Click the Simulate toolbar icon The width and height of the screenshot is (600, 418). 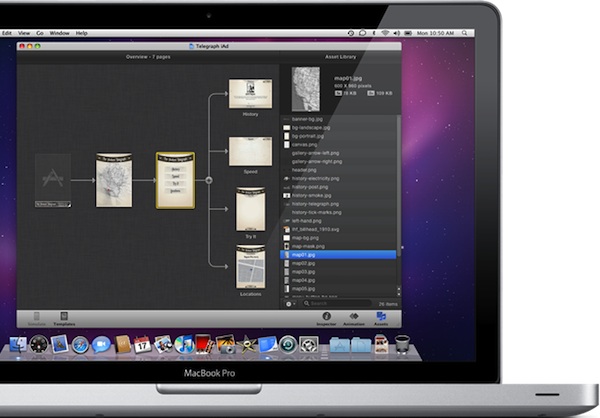(37, 318)
